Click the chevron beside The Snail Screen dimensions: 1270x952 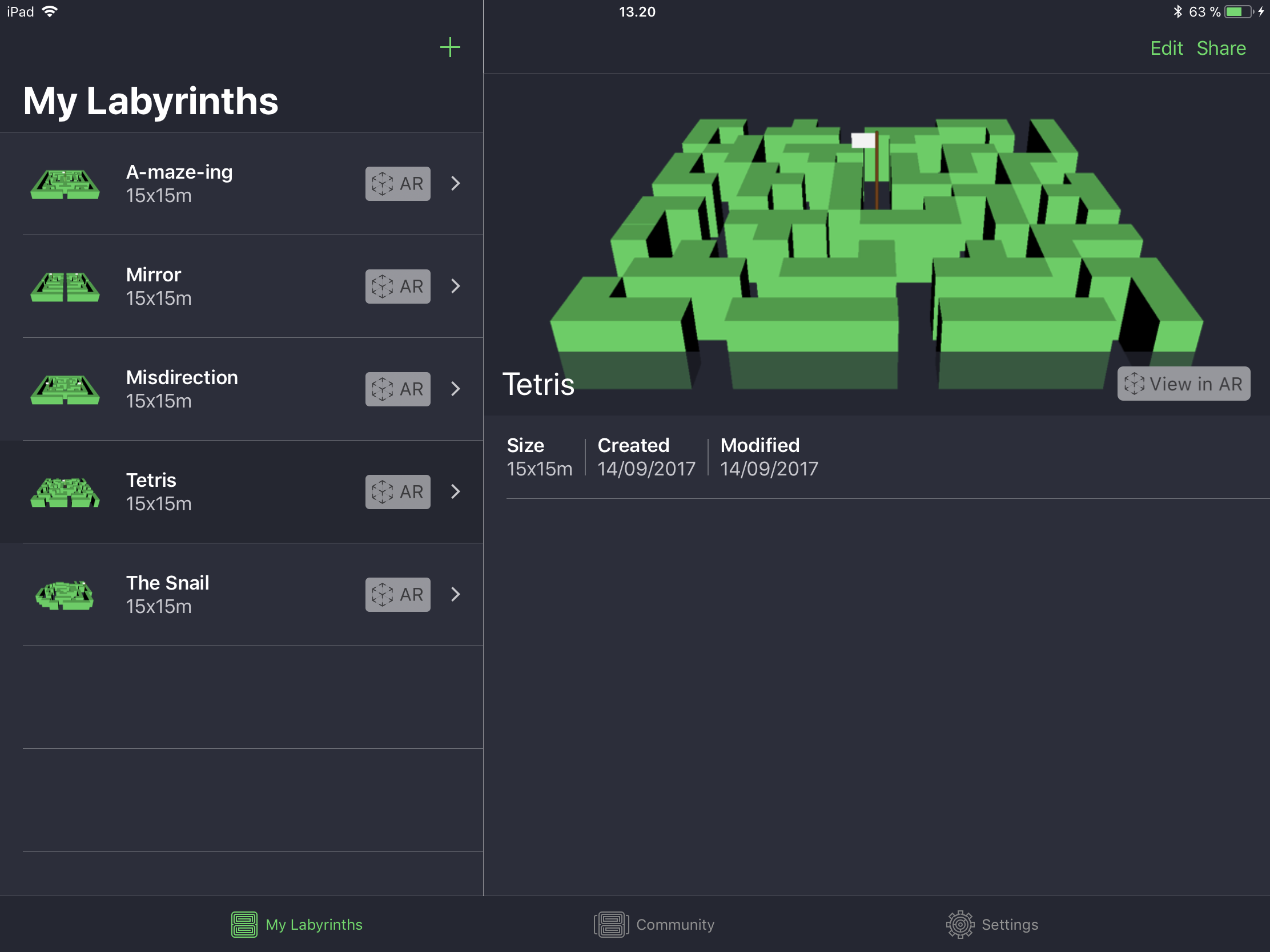(x=455, y=595)
